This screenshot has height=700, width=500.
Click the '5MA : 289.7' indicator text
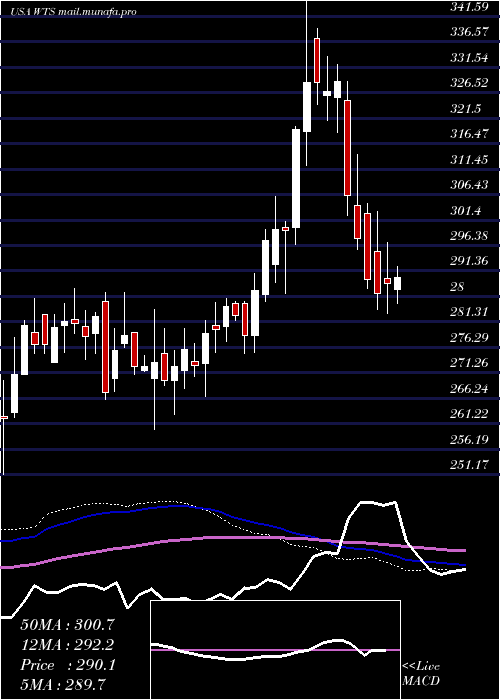tap(63, 685)
